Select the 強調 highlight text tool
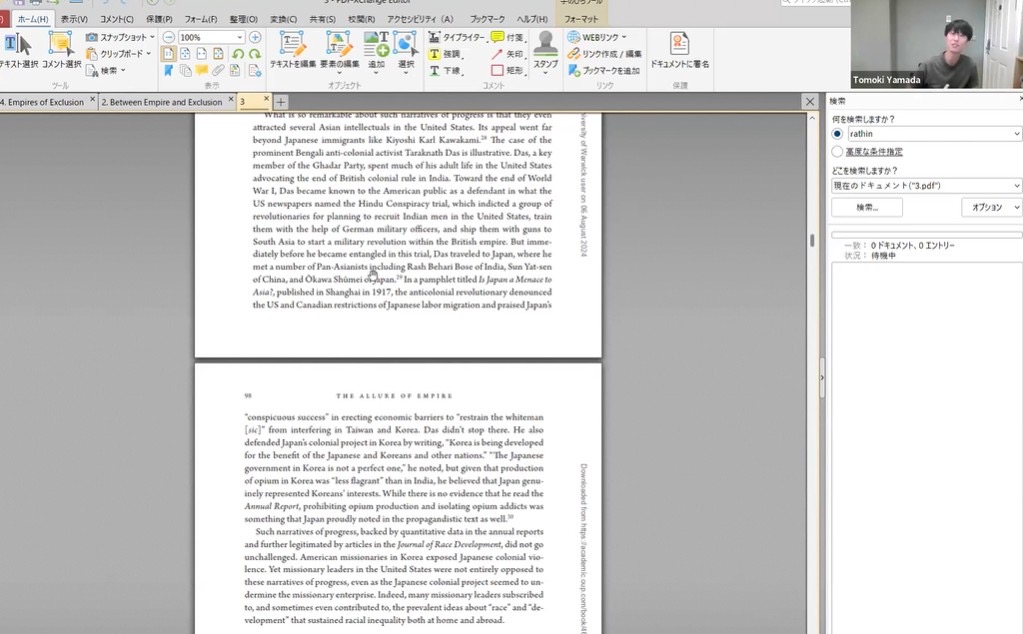 pyautogui.click(x=445, y=53)
